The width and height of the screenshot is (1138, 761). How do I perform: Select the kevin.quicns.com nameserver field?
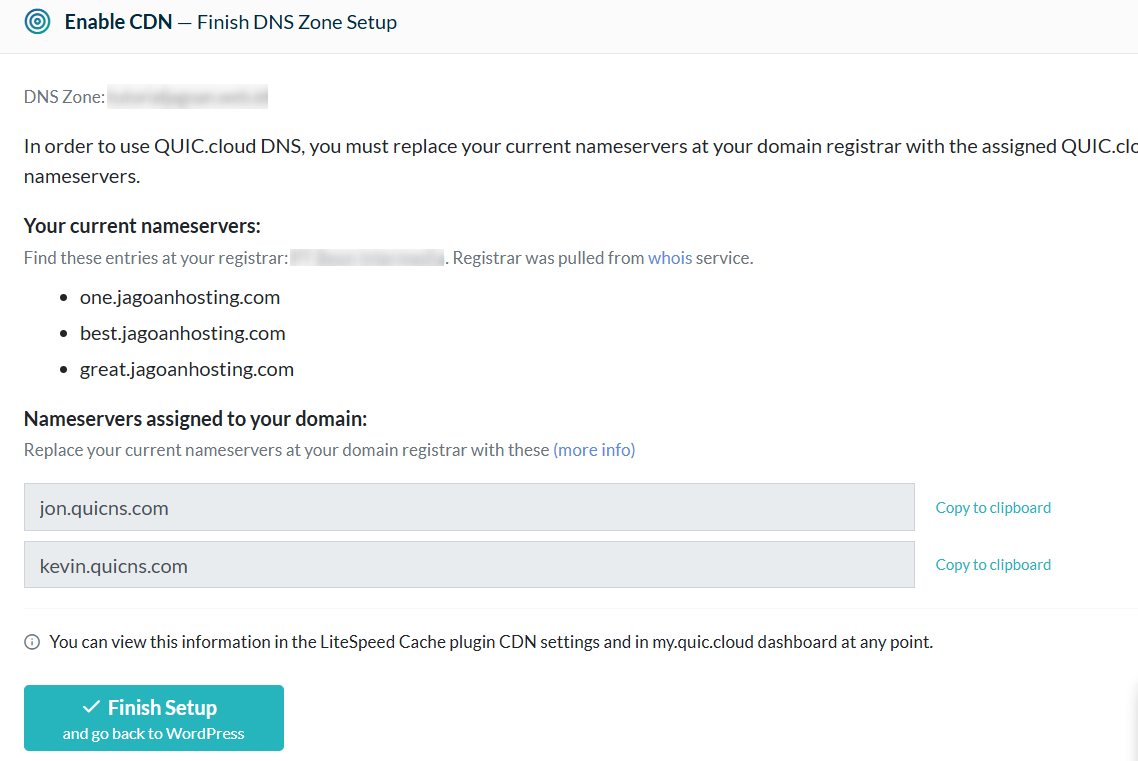469,564
